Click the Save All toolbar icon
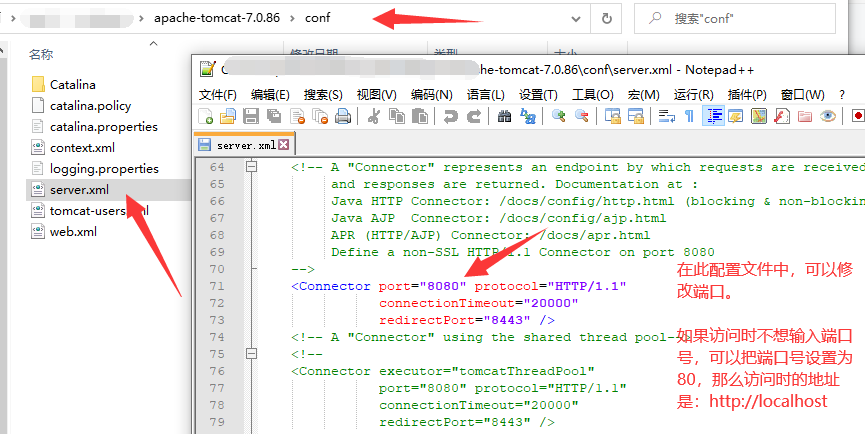Screen dimensions: 865x434 point(274,116)
